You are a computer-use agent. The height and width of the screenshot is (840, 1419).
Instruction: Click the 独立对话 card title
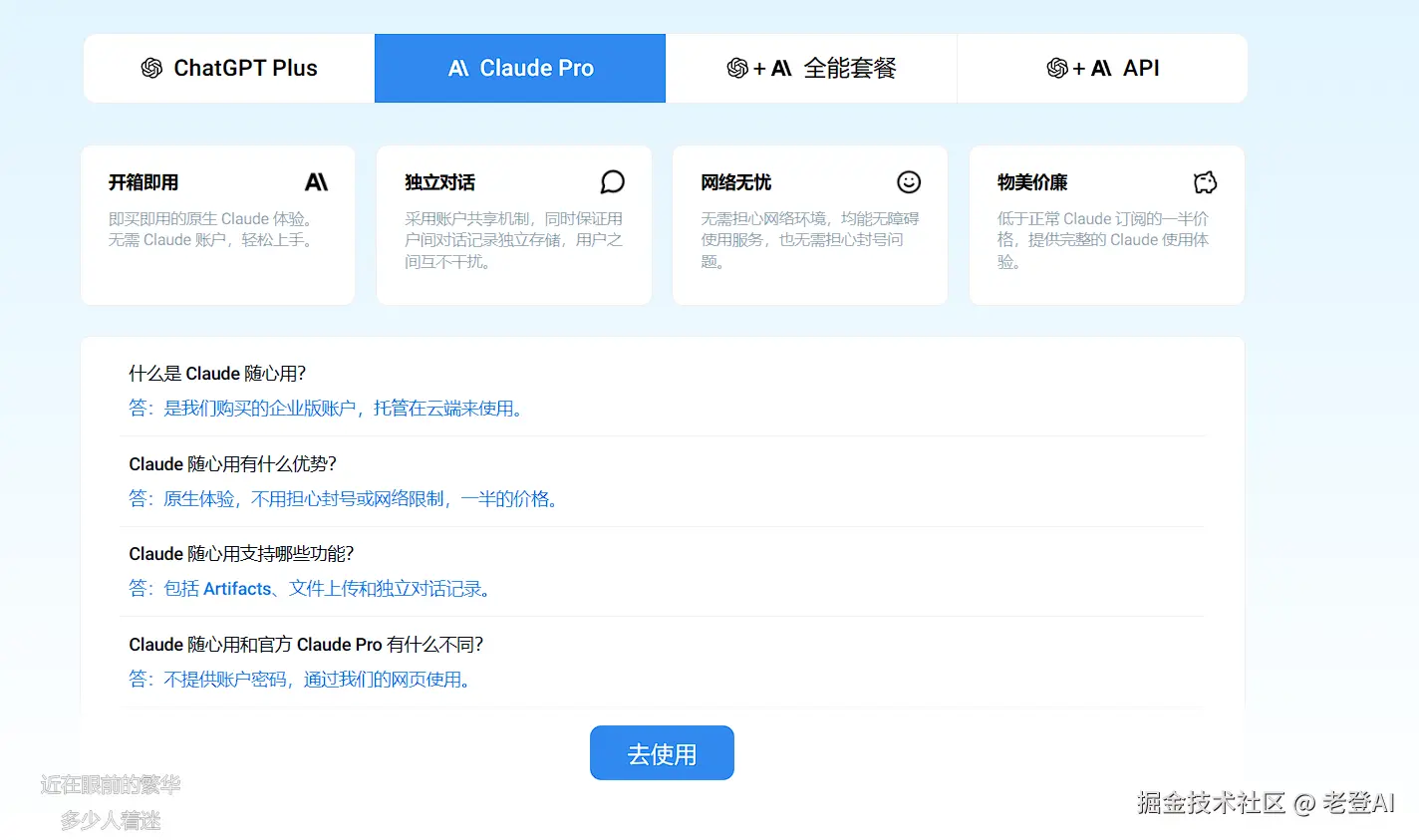pos(439,182)
